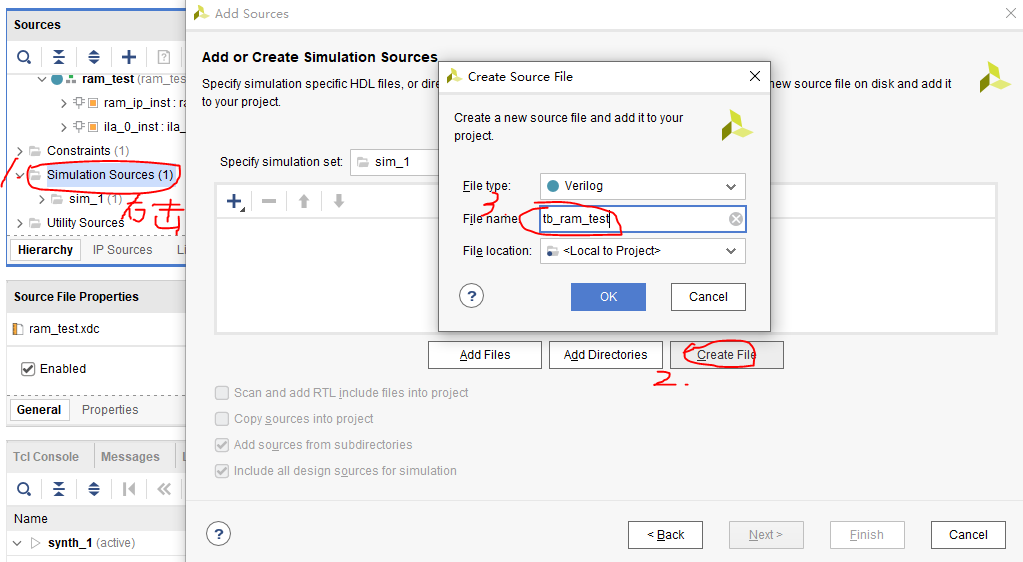Collapse all in the Sources panel toolbar
The width and height of the screenshot is (1023, 562).
pos(59,57)
